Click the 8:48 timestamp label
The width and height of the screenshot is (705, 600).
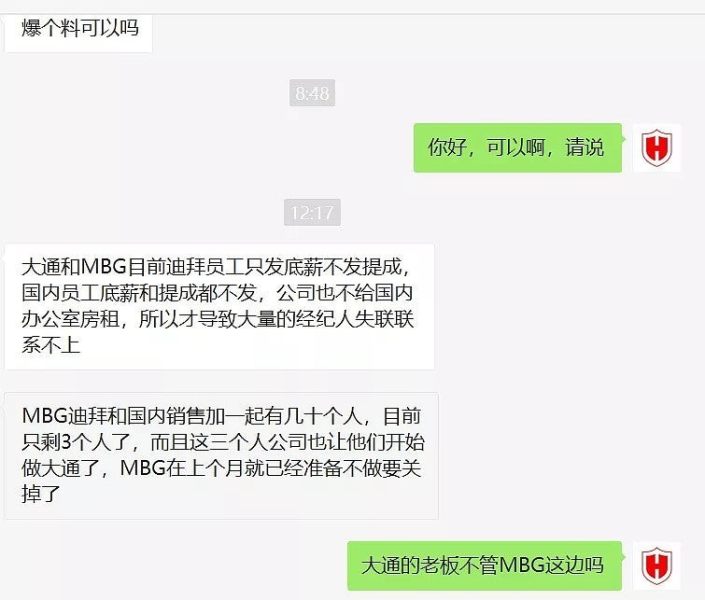(312, 93)
